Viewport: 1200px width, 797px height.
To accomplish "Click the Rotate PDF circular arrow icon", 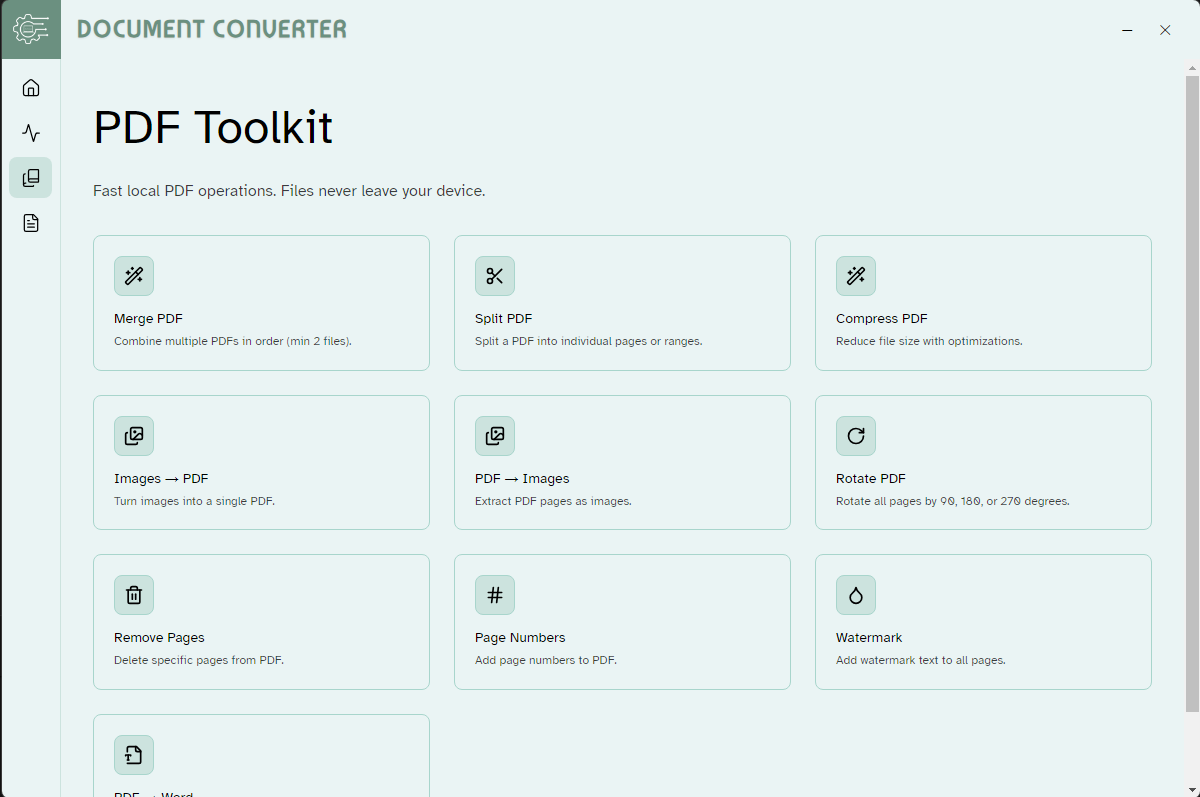I will (x=856, y=436).
